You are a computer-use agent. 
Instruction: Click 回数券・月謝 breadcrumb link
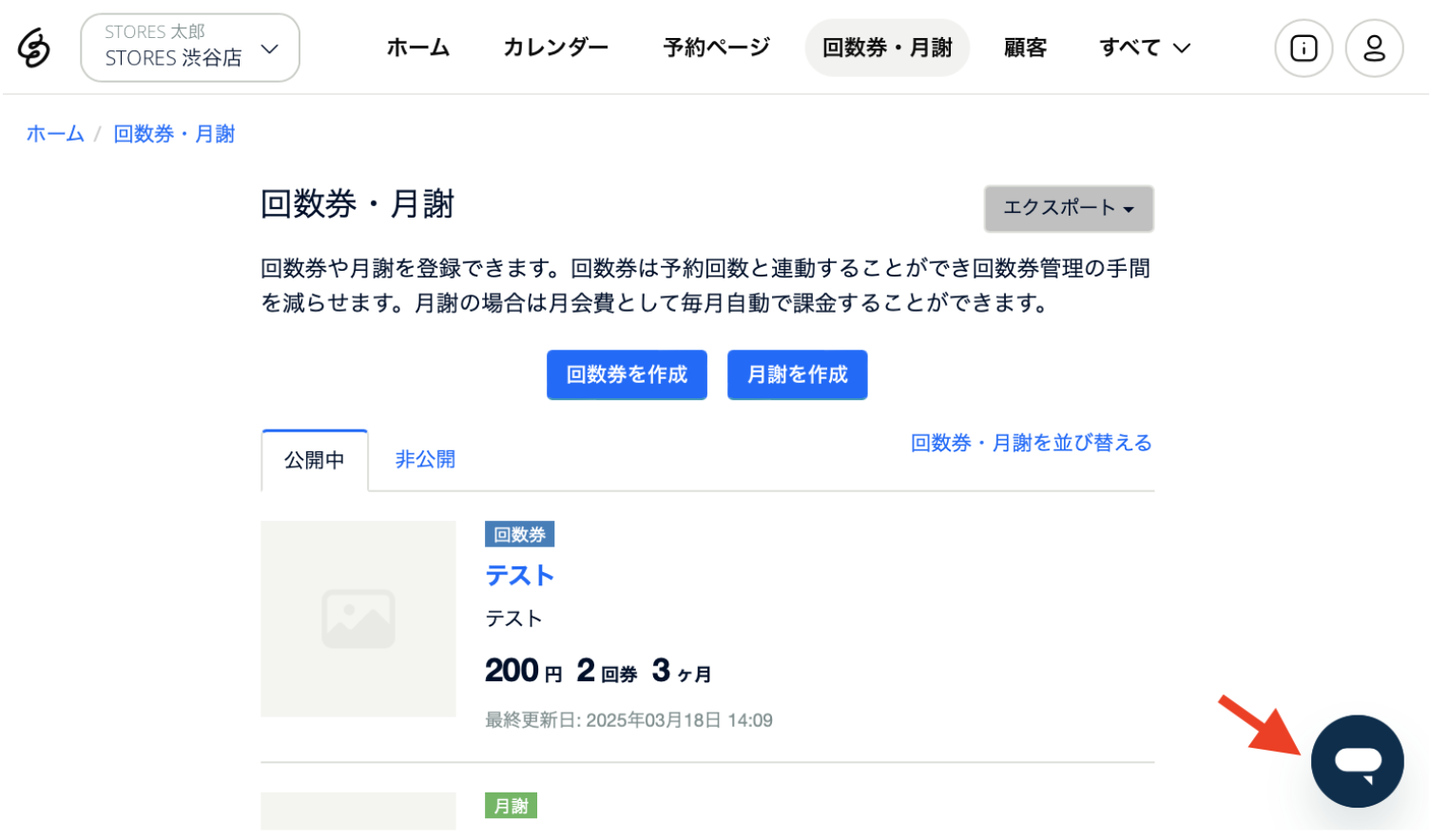pos(174,134)
